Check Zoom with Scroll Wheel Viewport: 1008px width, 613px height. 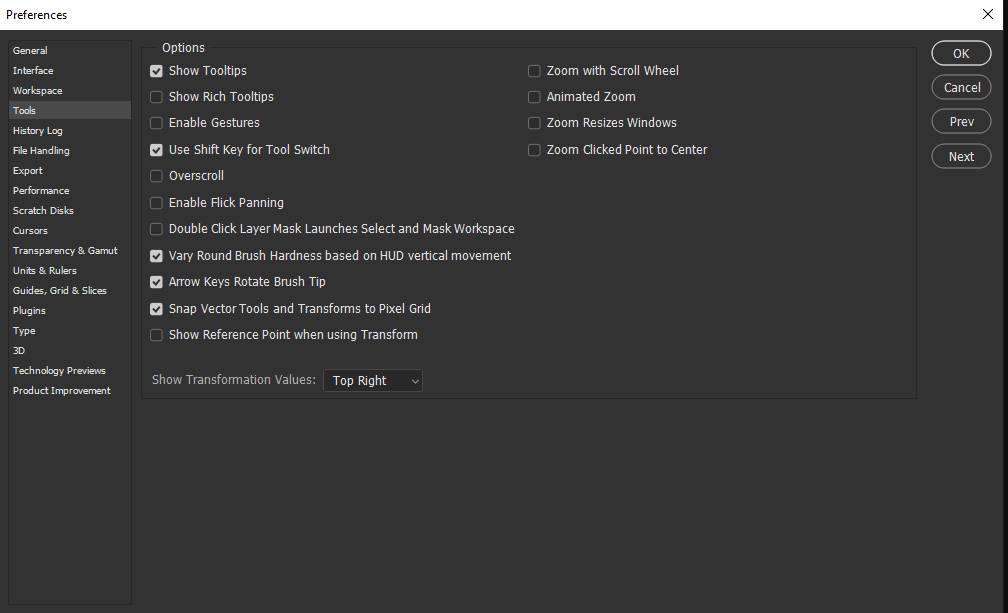click(x=534, y=70)
